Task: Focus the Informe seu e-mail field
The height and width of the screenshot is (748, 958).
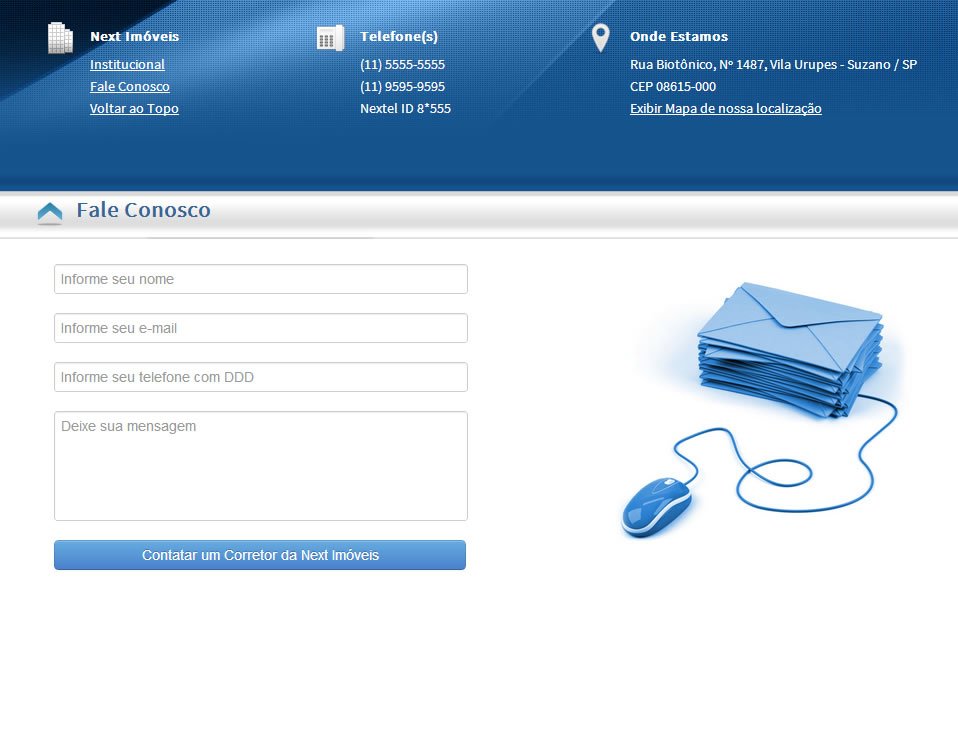Action: tap(261, 328)
